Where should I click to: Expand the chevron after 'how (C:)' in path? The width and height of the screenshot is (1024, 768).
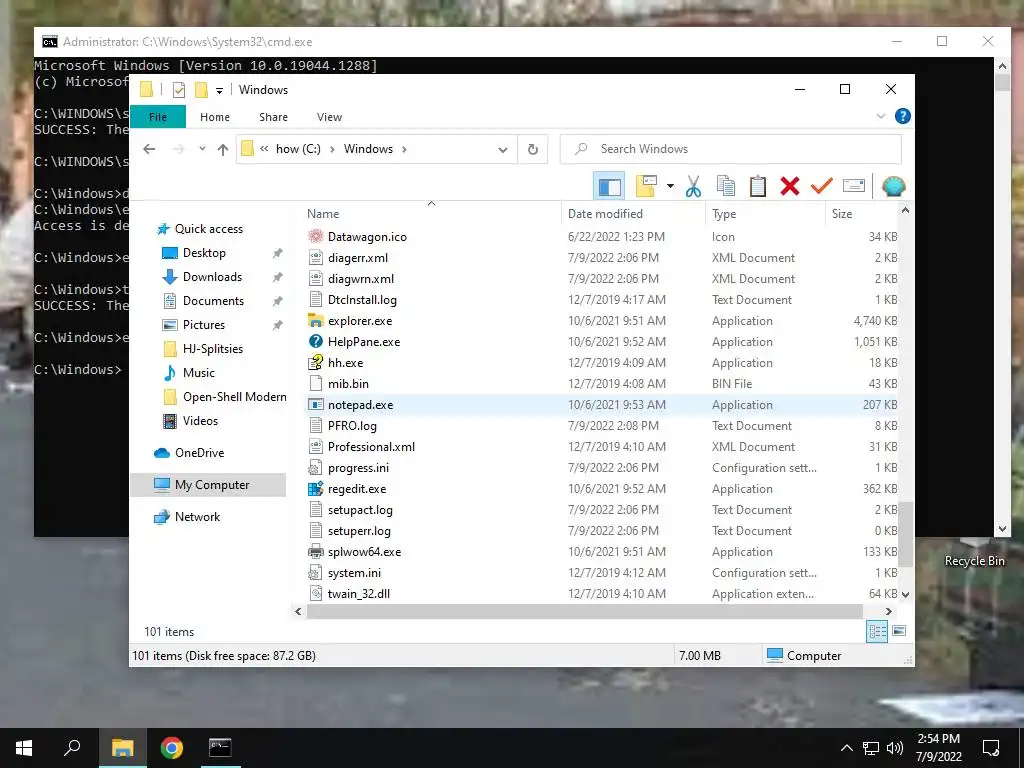(332, 150)
